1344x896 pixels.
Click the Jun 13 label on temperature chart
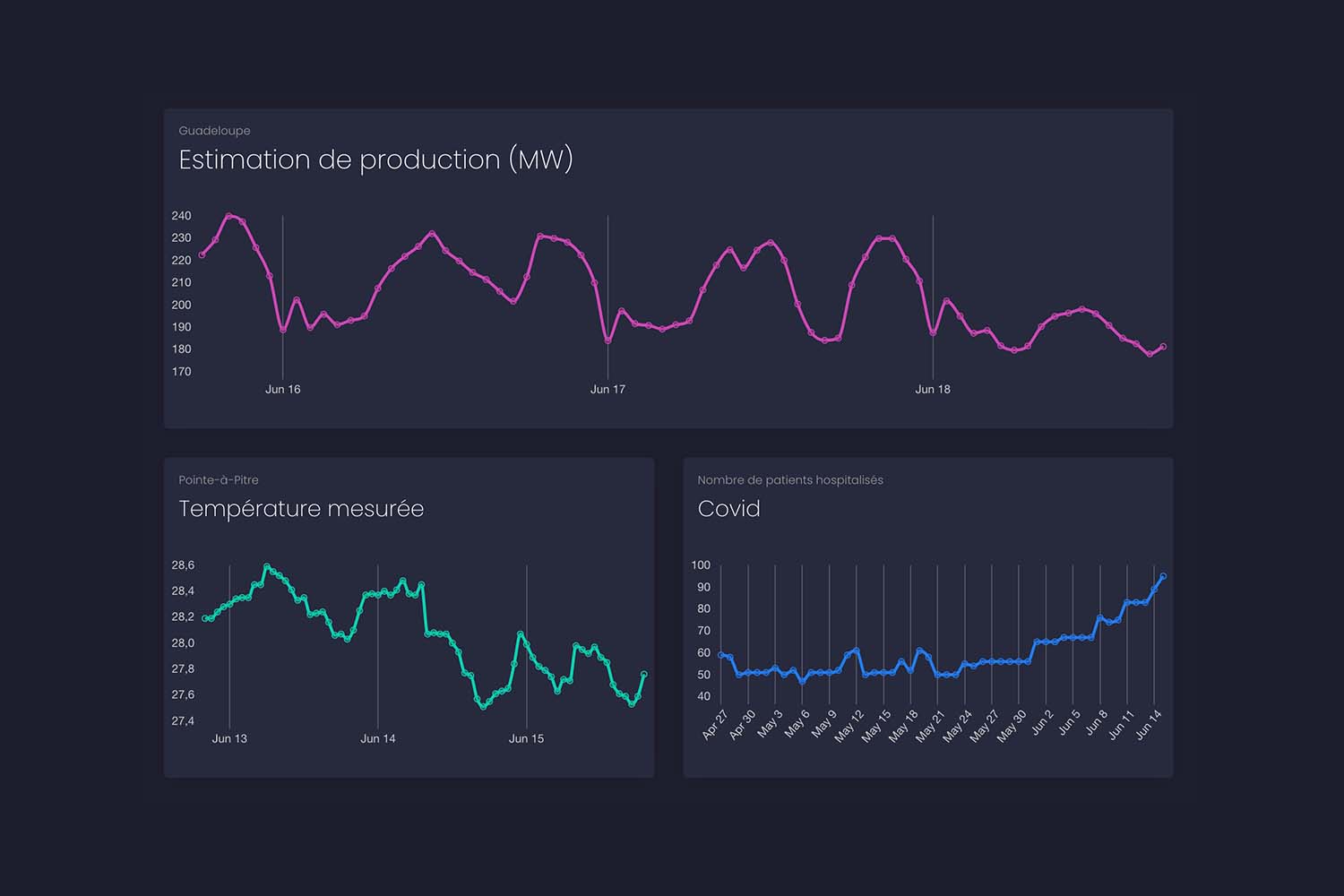pyautogui.click(x=229, y=738)
